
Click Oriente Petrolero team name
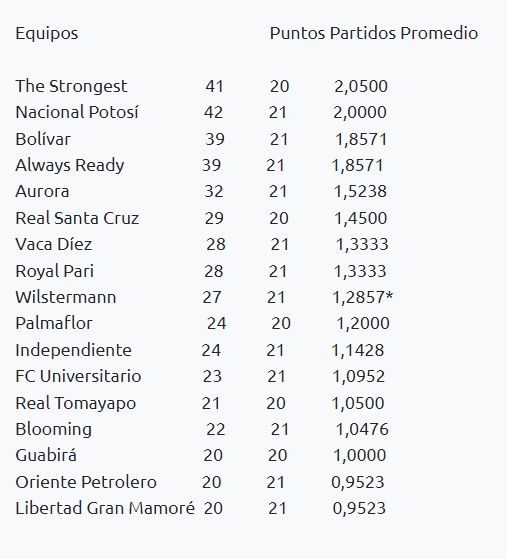[x=86, y=482]
